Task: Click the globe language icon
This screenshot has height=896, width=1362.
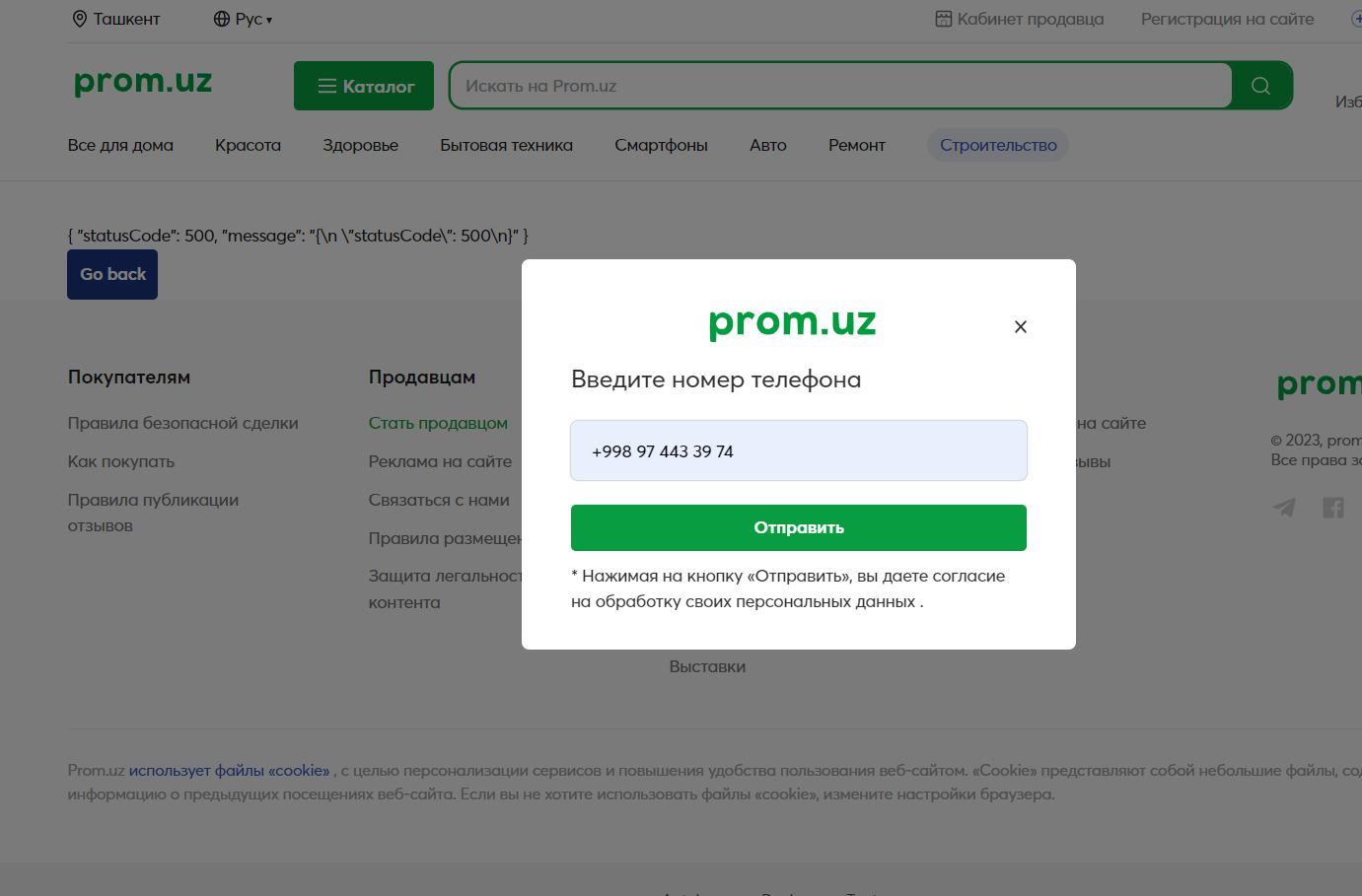Action: coord(222,19)
